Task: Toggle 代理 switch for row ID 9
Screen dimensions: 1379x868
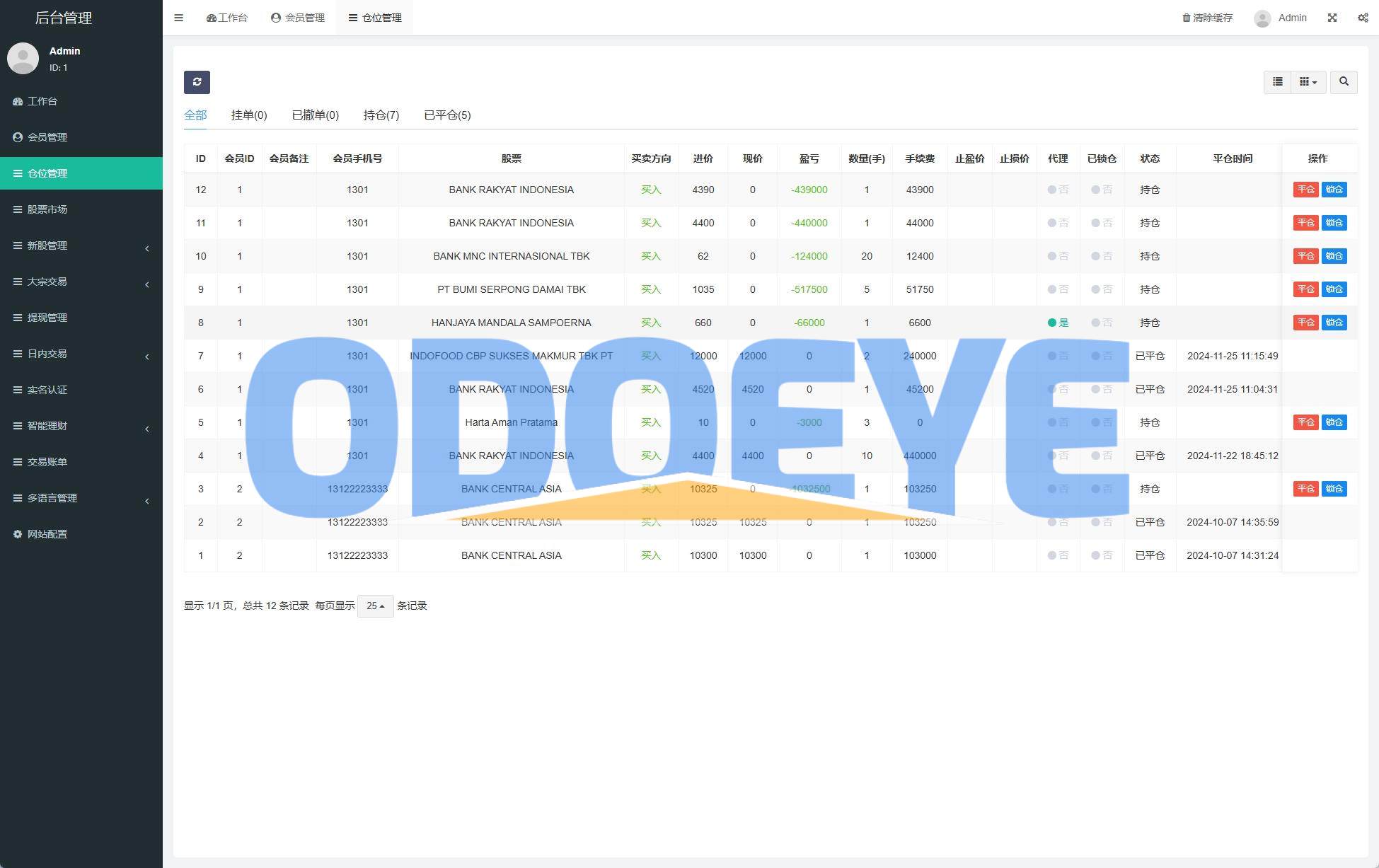Action: (x=1058, y=289)
